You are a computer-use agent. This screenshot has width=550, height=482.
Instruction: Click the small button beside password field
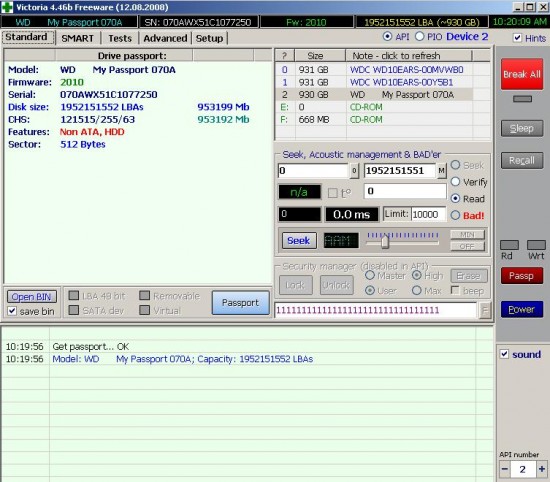coord(485,310)
